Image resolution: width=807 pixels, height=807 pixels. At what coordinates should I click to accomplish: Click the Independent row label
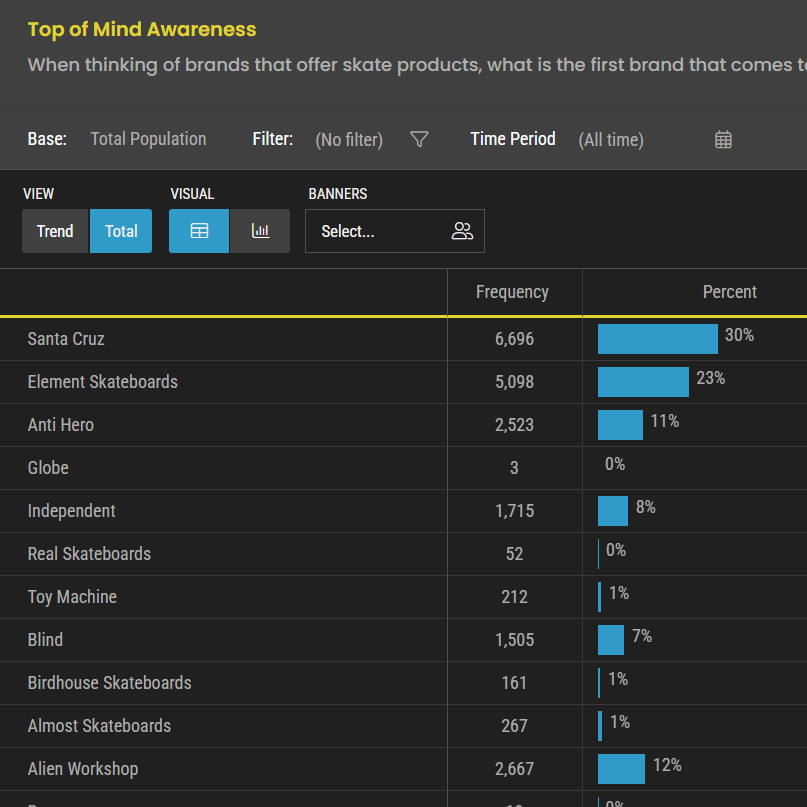pyautogui.click(x=72, y=511)
